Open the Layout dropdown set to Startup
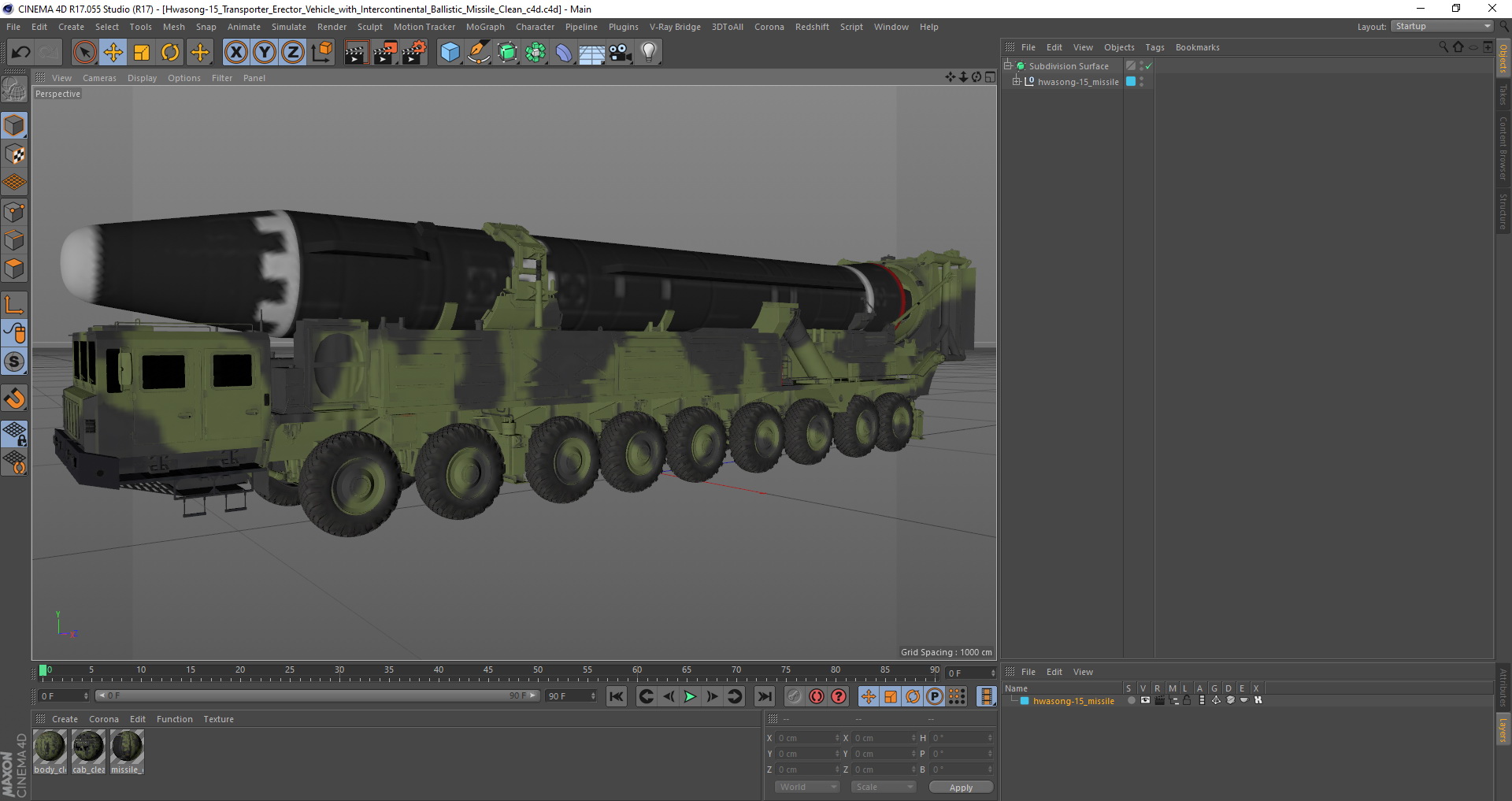Screen dimensions: 1512x801 [x=1442, y=26]
